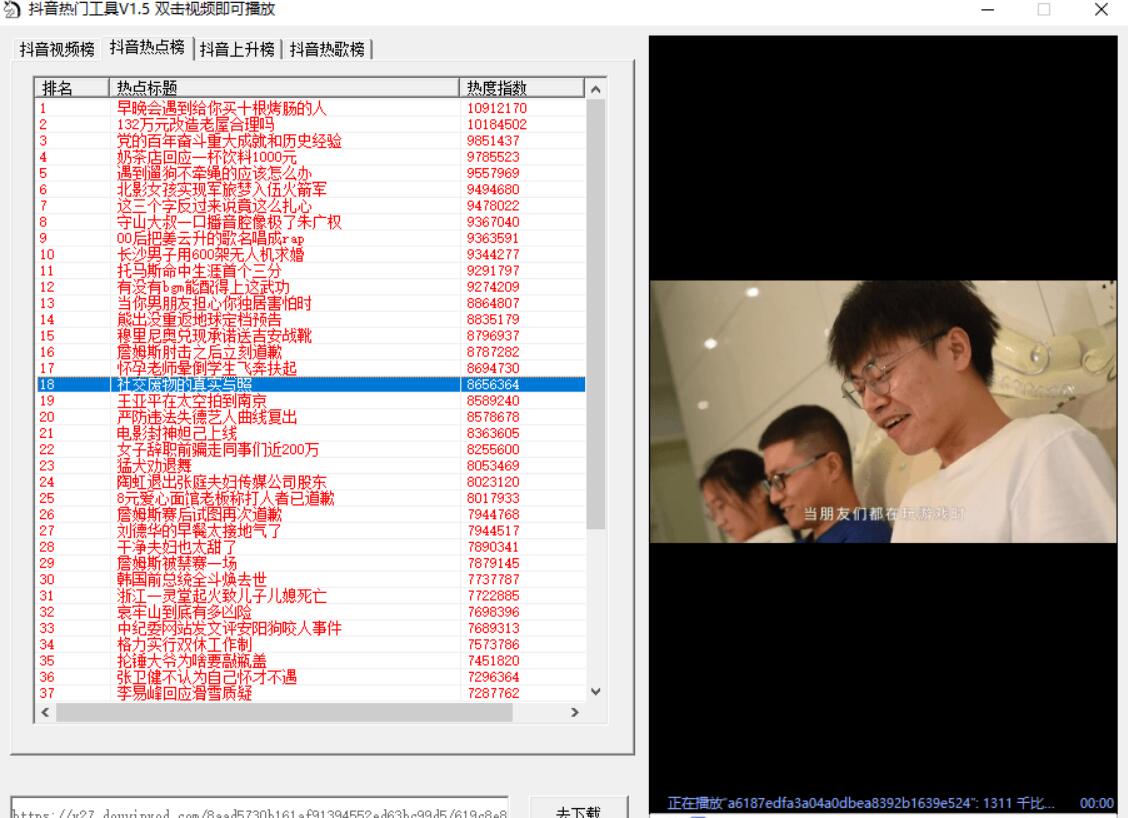Select row 女子辞职前骗走同事们近200万
The image size is (1128, 818).
coord(311,450)
